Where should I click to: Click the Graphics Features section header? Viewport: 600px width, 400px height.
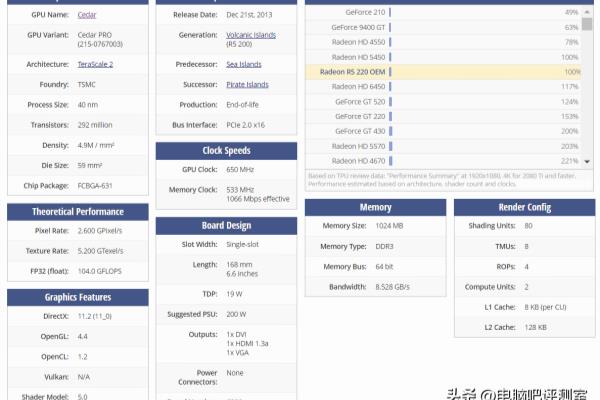click(78, 297)
